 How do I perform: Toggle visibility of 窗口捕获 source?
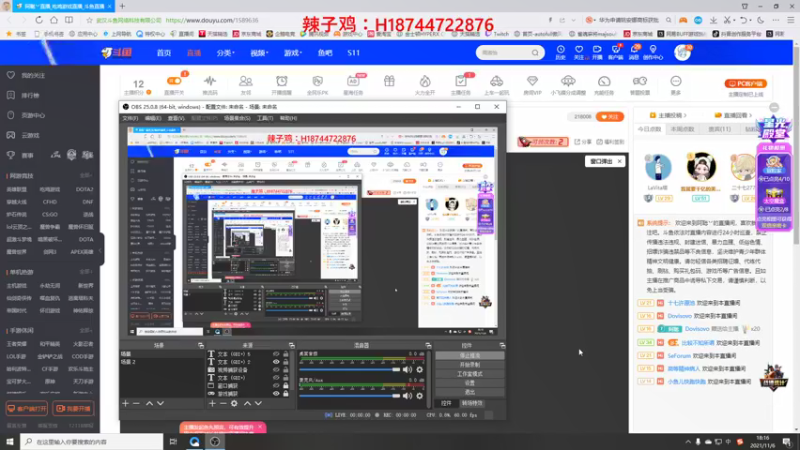click(x=276, y=386)
